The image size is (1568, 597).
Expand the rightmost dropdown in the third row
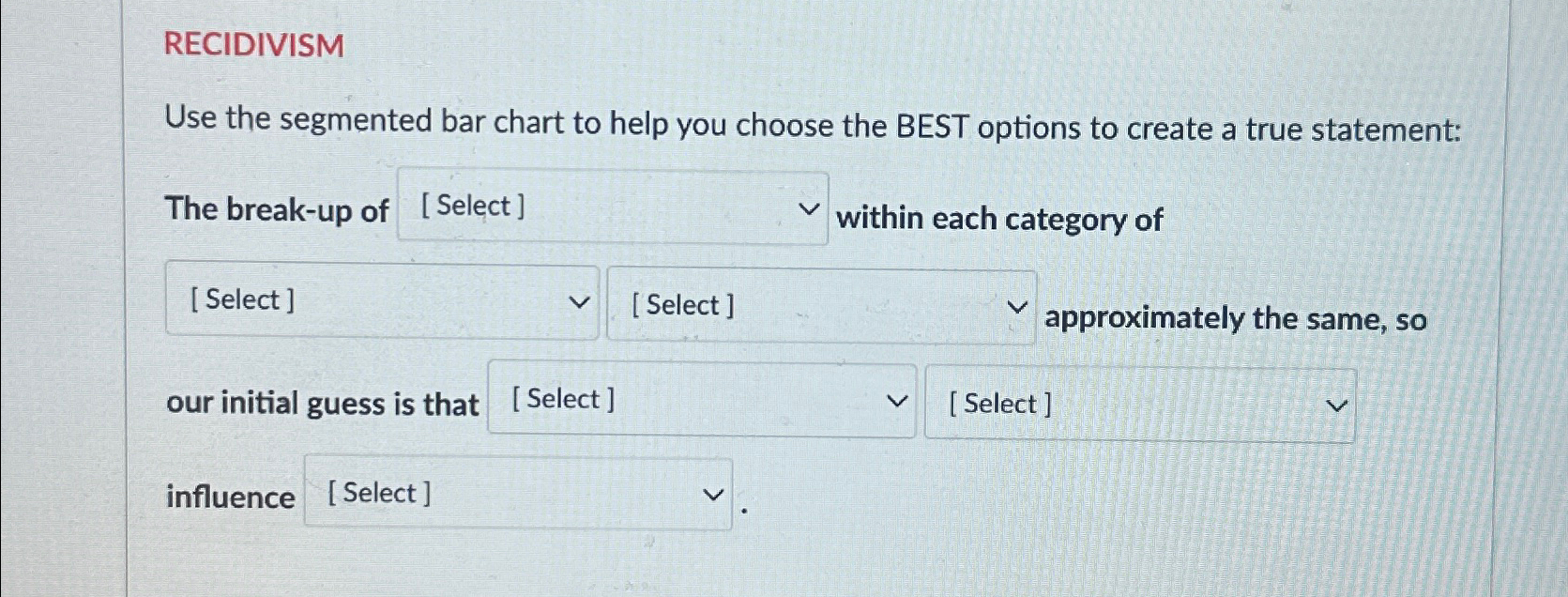point(1140,405)
